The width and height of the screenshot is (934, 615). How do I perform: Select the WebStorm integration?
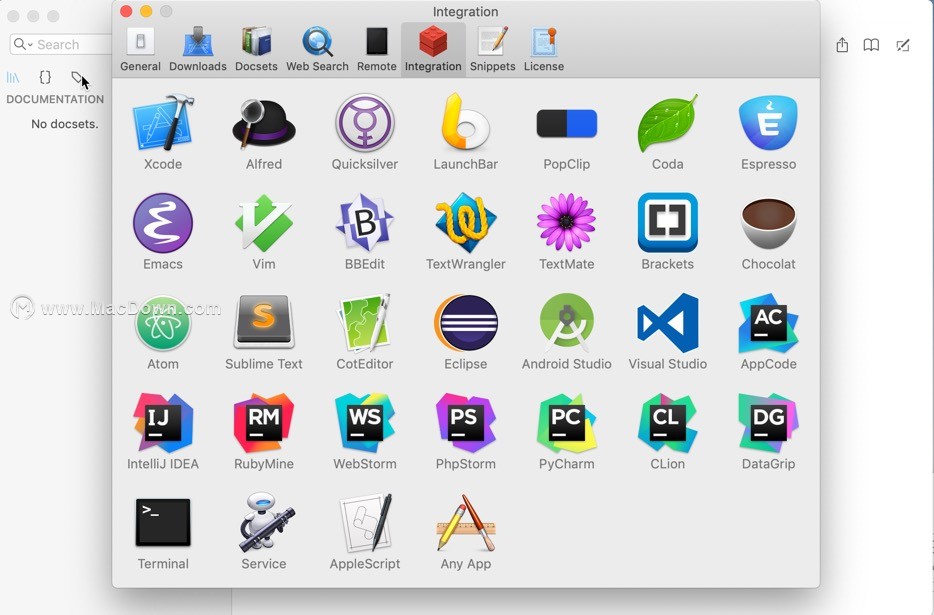point(365,423)
